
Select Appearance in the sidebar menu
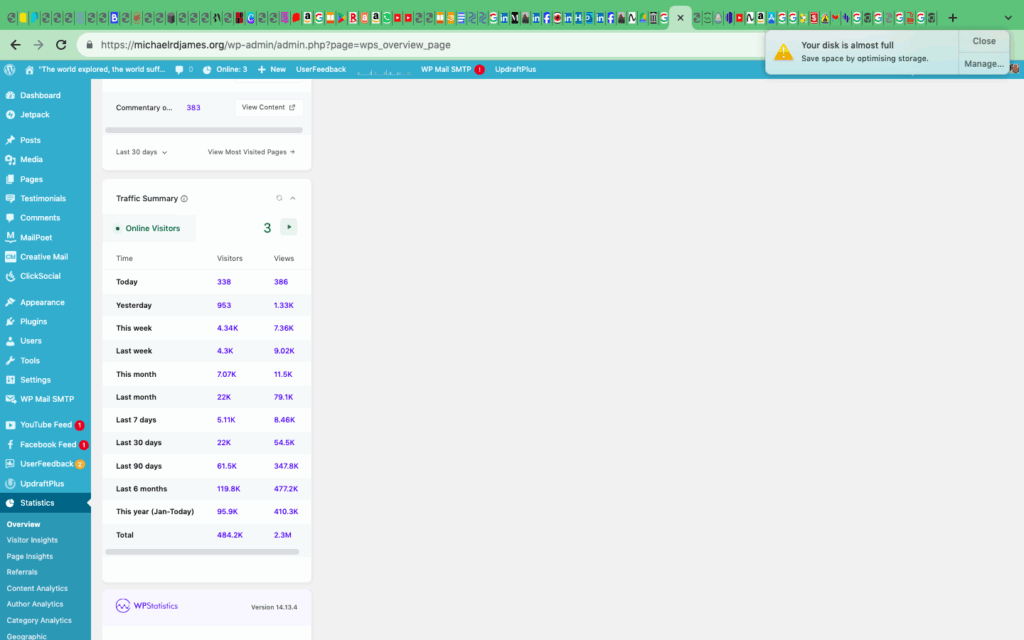coord(42,302)
